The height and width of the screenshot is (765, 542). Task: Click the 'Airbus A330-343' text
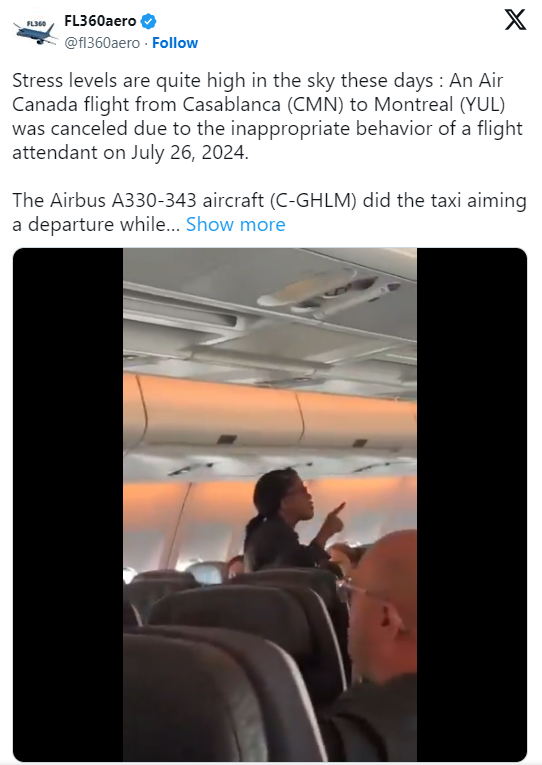123,201
